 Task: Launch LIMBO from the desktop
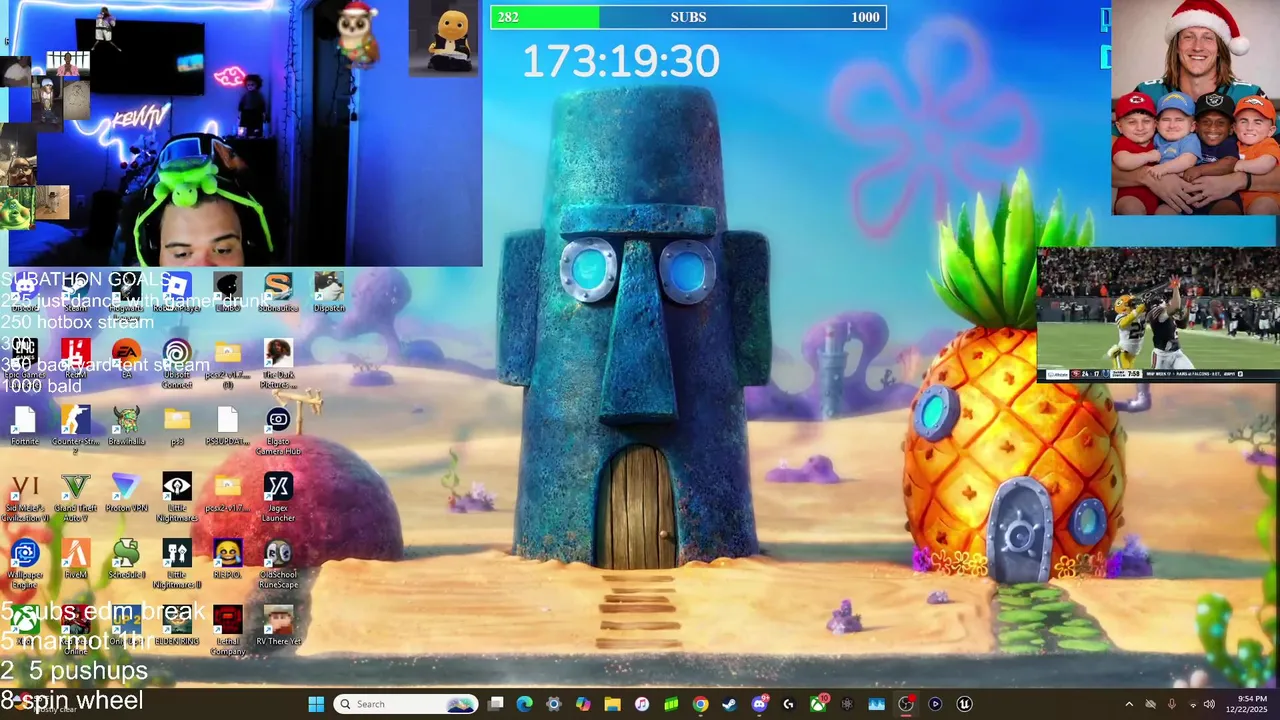click(227, 292)
